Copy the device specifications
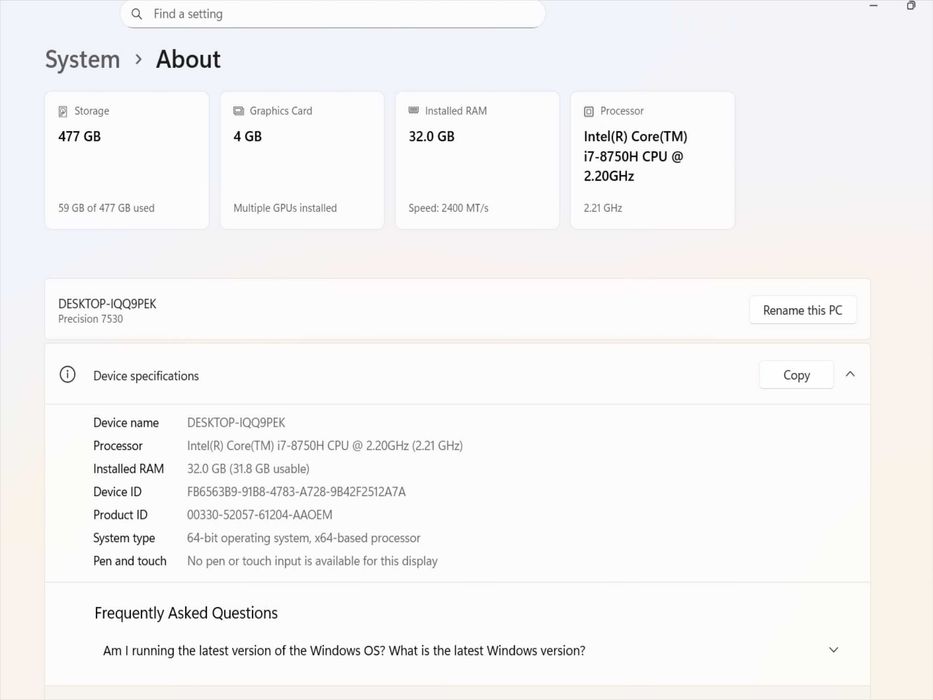The image size is (933, 700). [796, 375]
